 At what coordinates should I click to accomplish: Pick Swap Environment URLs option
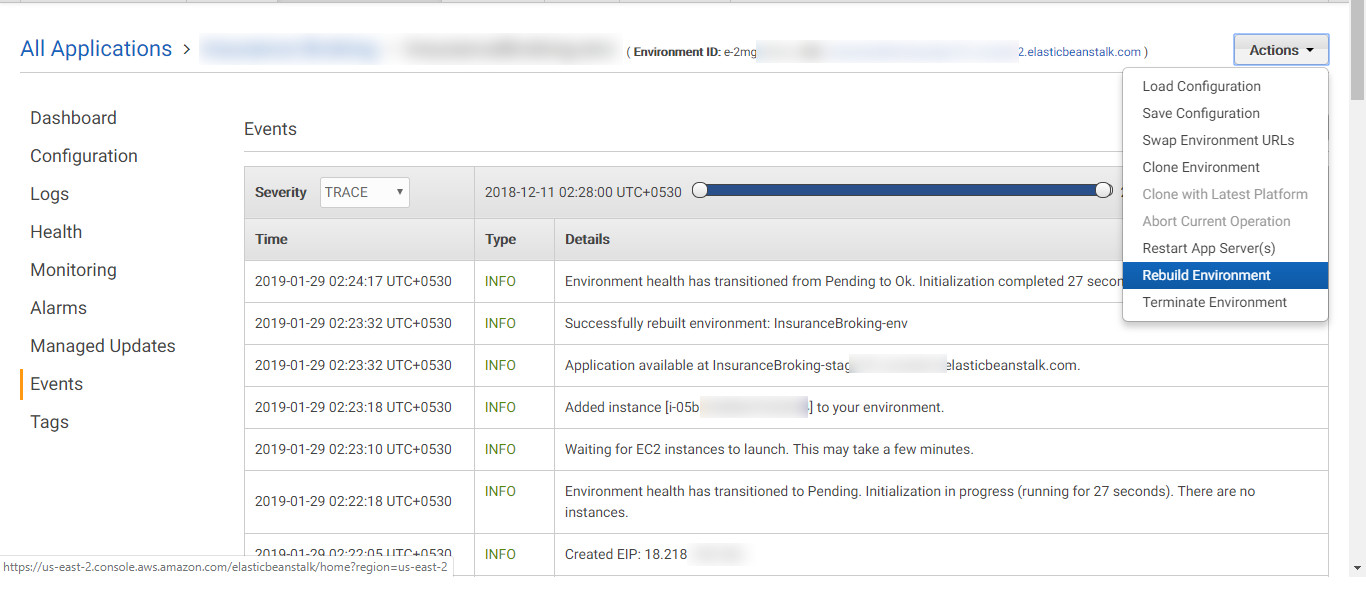(x=1218, y=140)
